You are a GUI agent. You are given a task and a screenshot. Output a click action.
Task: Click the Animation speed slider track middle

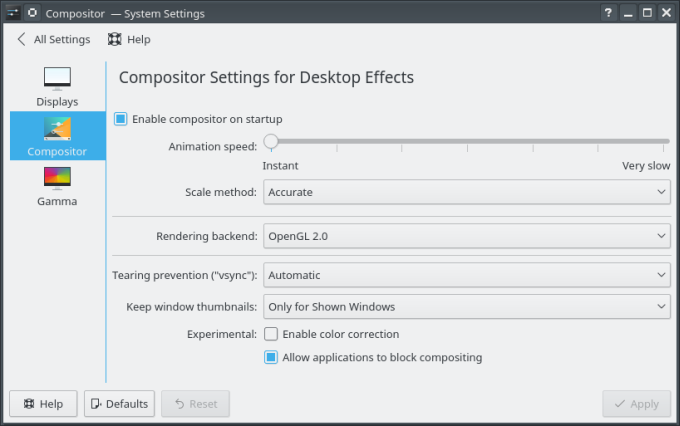click(x=467, y=141)
